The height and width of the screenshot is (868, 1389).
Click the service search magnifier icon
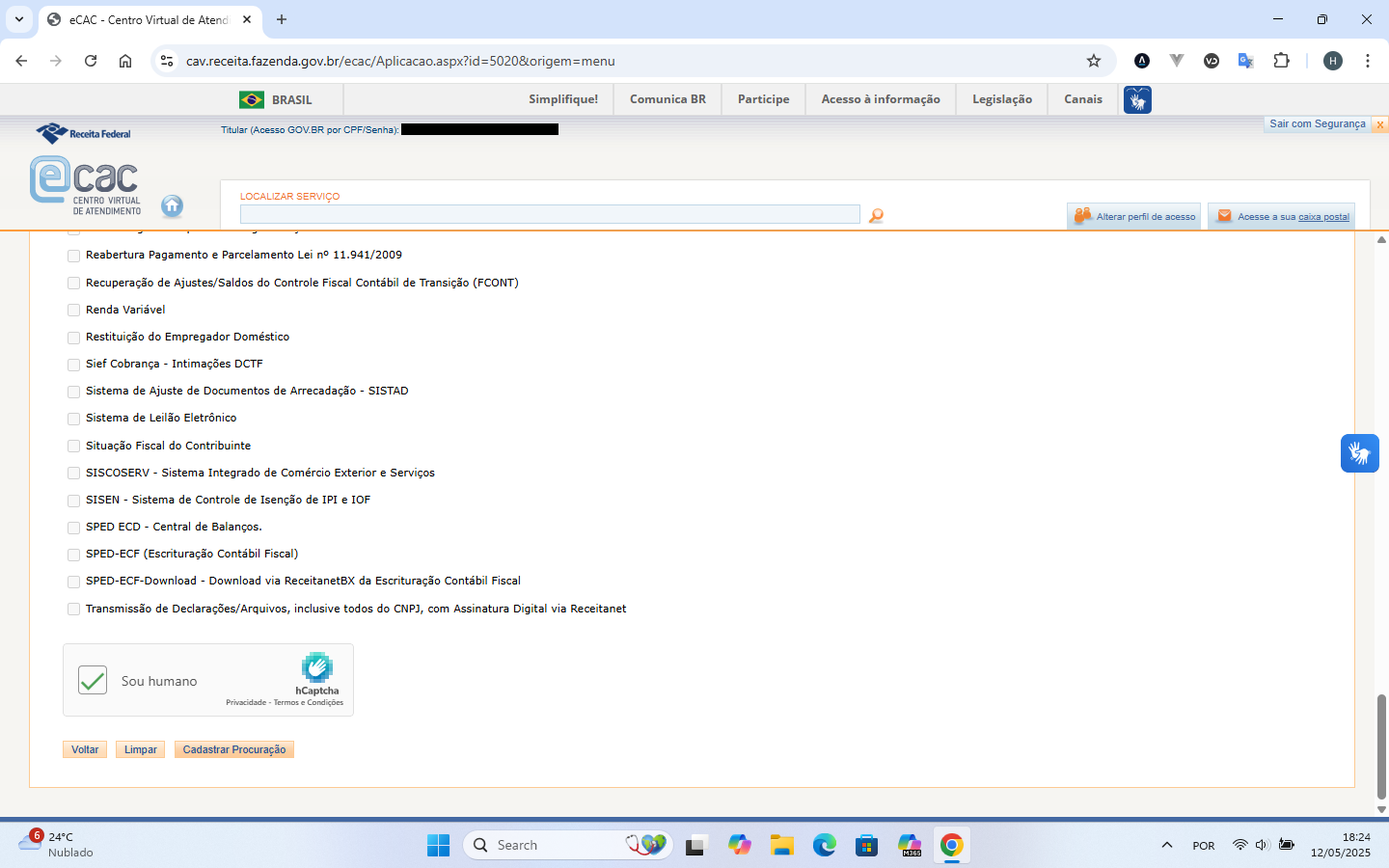pos(876,216)
